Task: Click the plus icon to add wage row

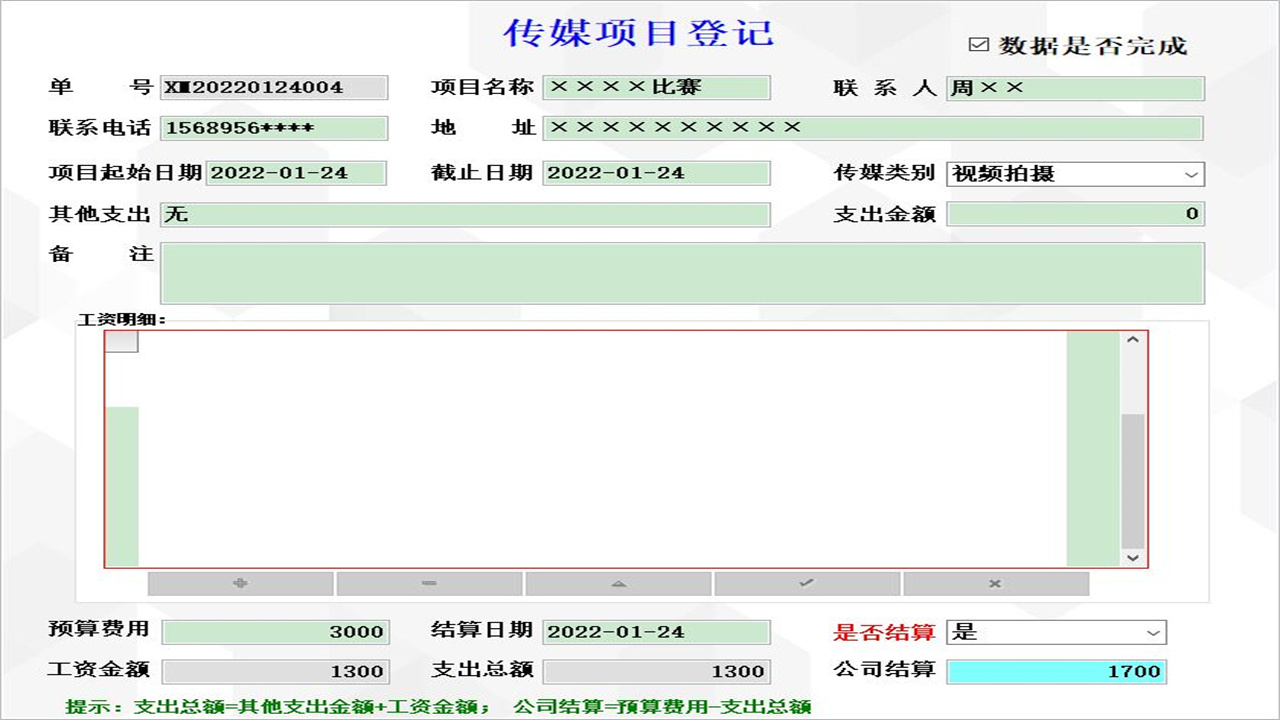Action: (238, 583)
